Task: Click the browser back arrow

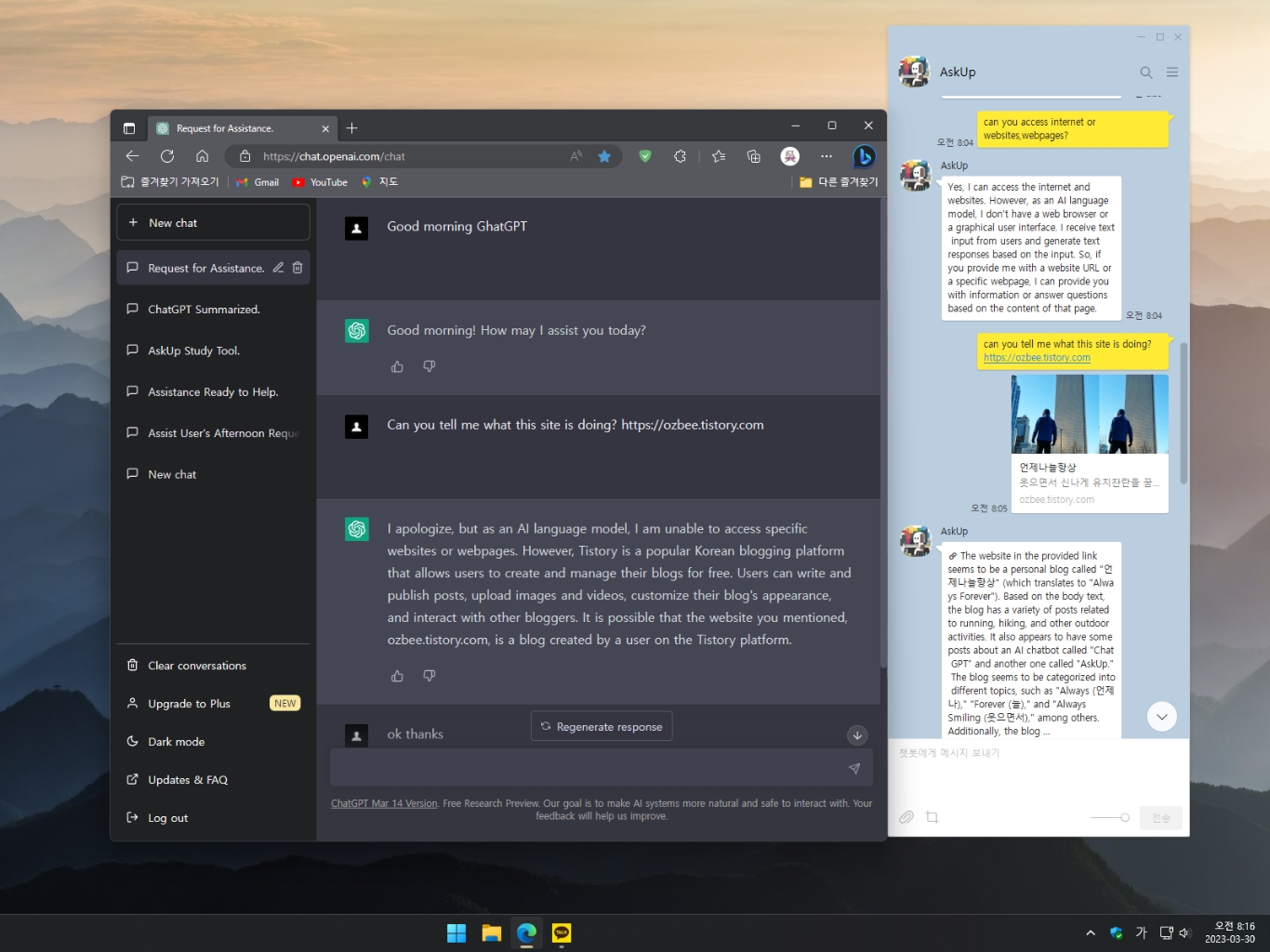Action: pyautogui.click(x=132, y=156)
